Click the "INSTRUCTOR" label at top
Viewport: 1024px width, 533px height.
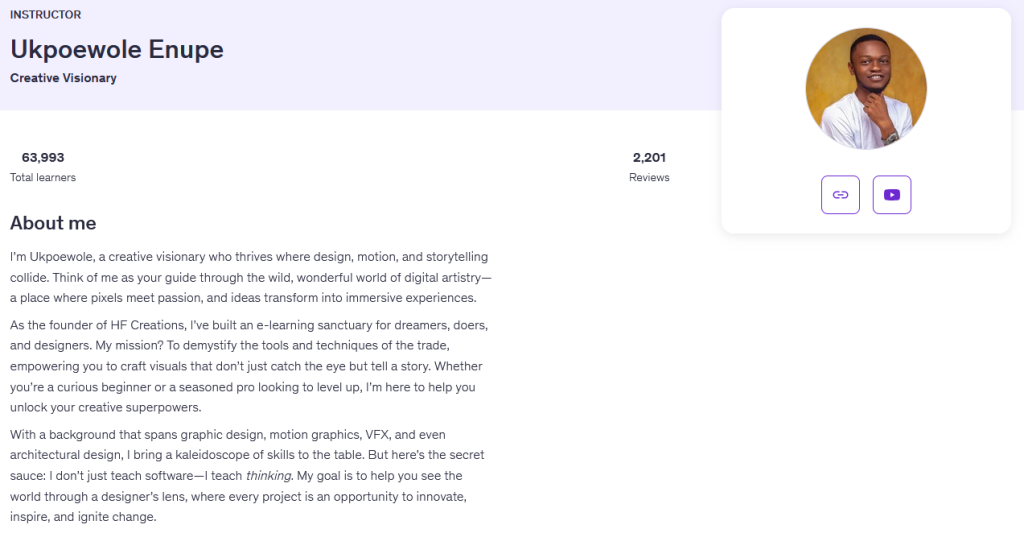click(x=46, y=15)
